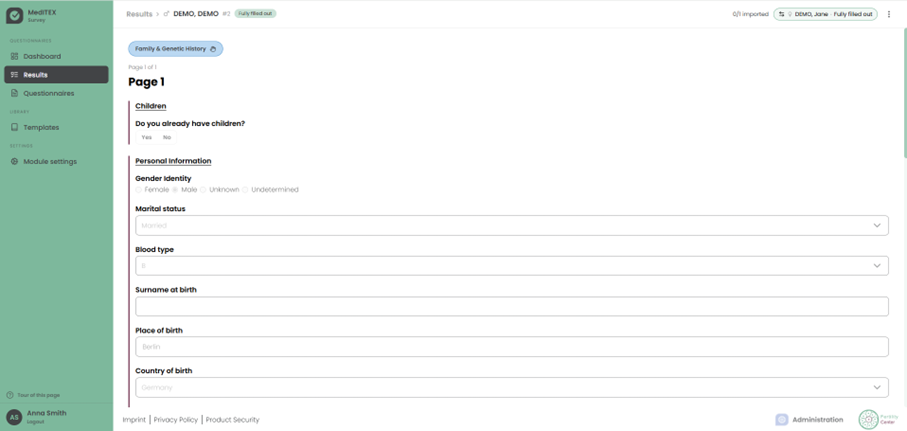Viewport: 907px width, 431px height.
Task: Select the Male gender radio button
Action: (x=175, y=190)
